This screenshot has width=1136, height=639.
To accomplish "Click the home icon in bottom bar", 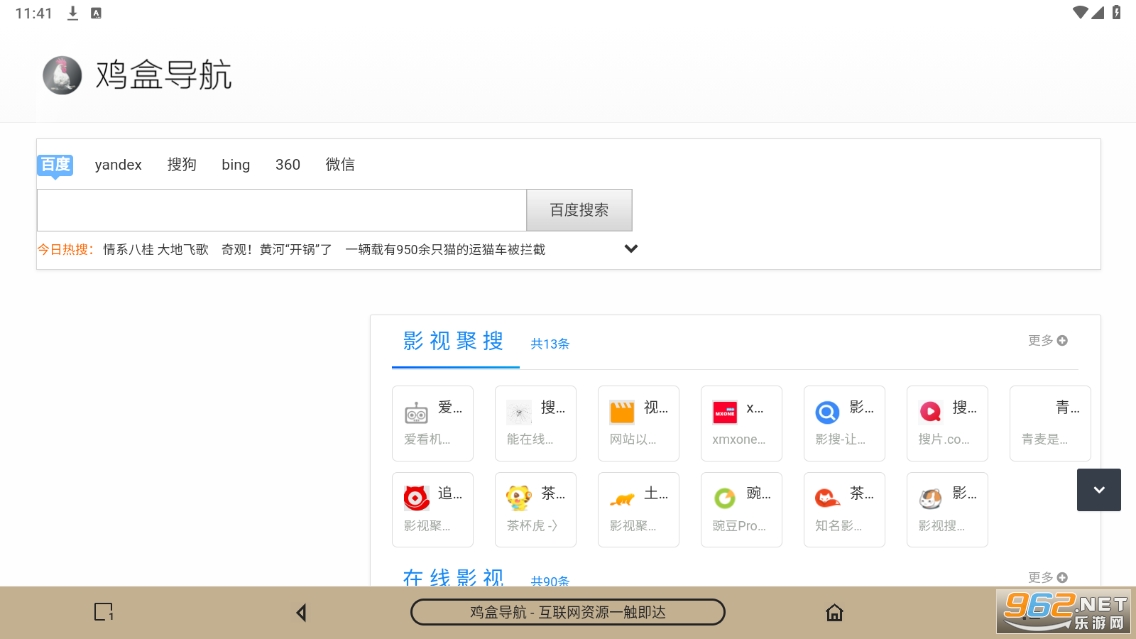I will (x=834, y=612).
